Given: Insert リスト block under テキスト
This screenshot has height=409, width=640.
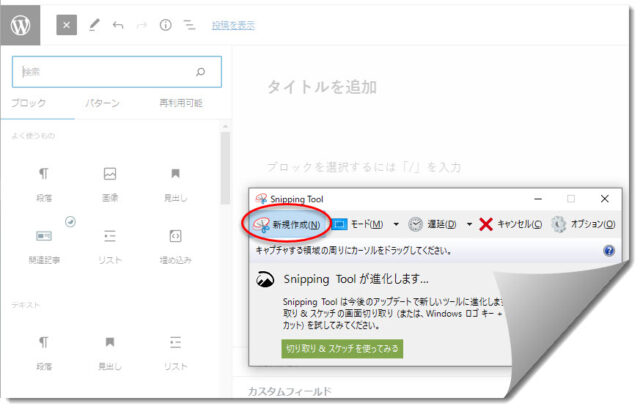Looking at the screenshot, I should click(176, 353).
